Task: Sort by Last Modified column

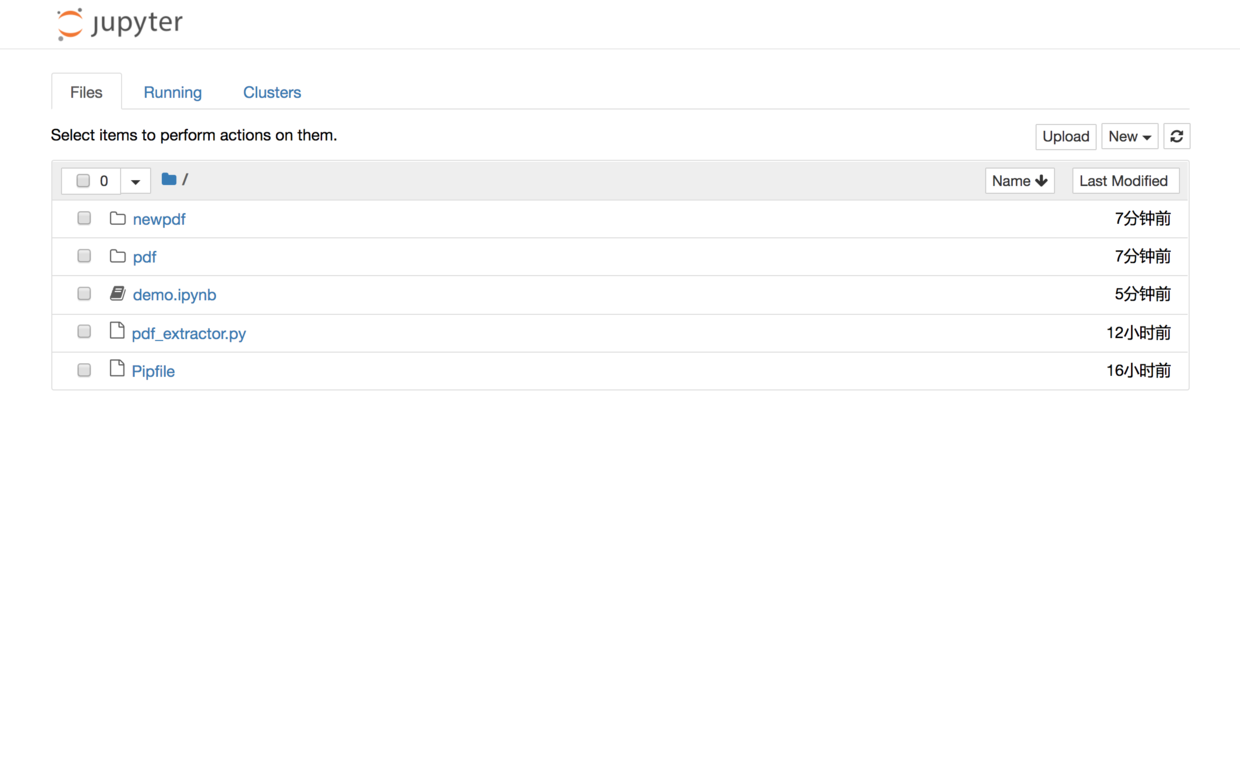Action: point(1124,181)
